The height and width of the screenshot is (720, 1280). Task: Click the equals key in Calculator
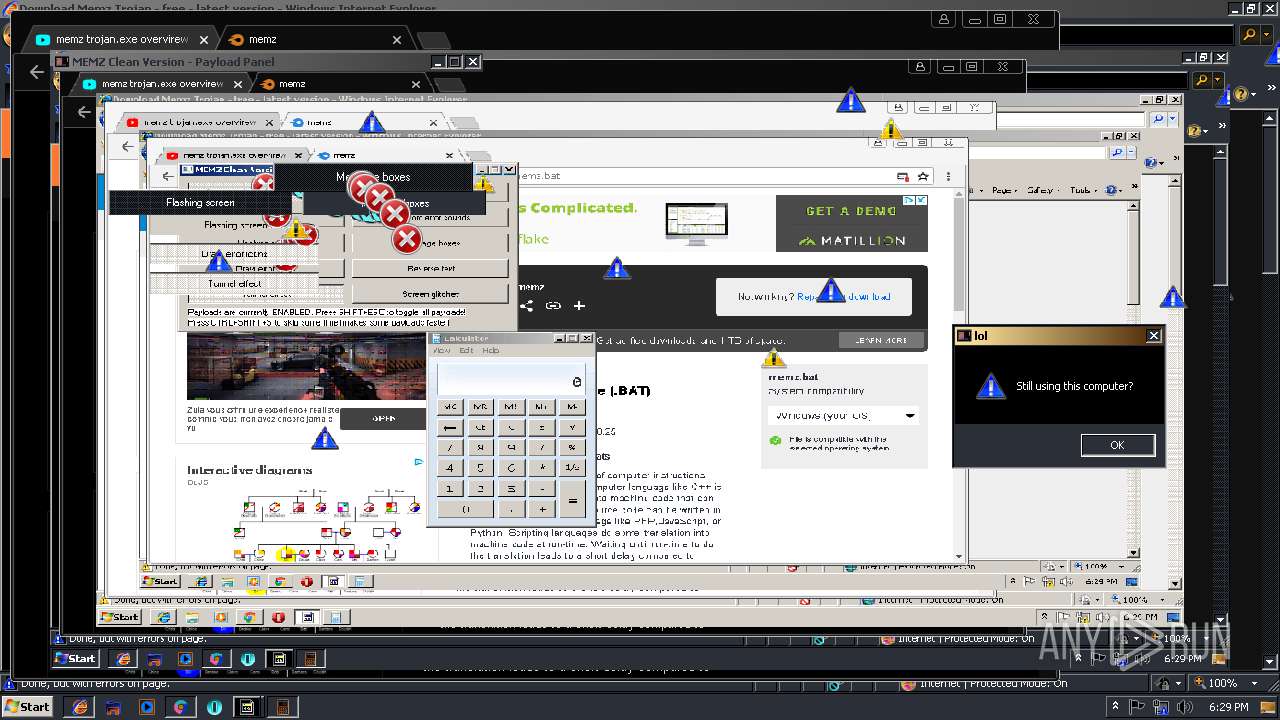click(x=573, y=498)
